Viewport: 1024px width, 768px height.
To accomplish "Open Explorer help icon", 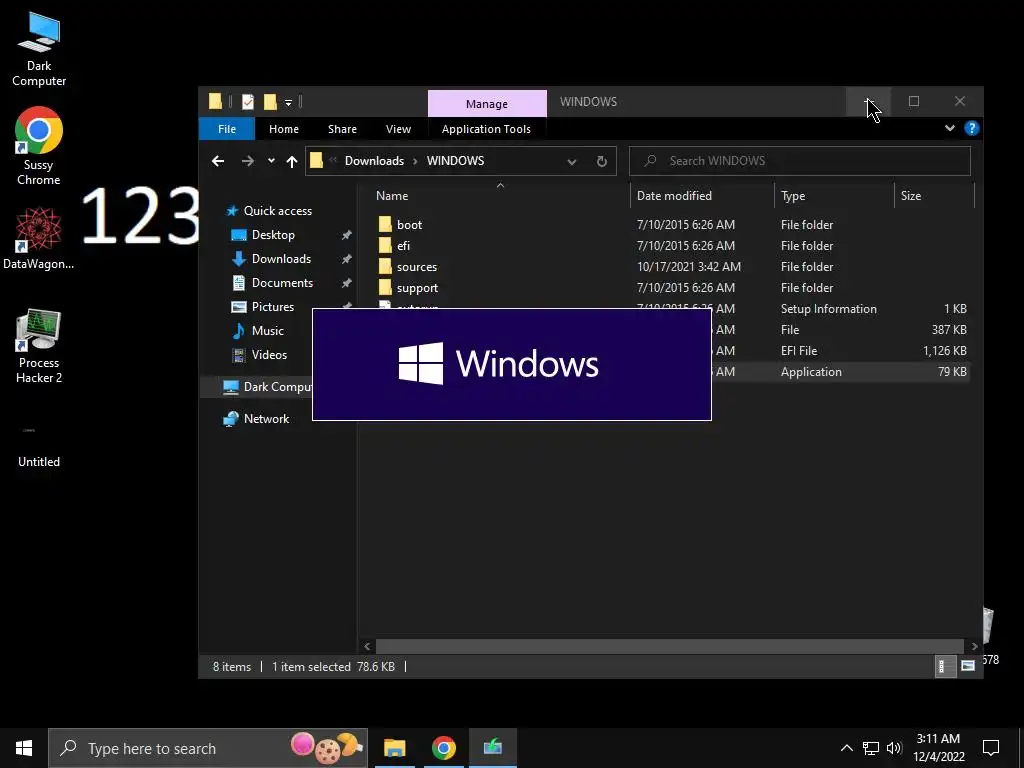I will [972, 128].
